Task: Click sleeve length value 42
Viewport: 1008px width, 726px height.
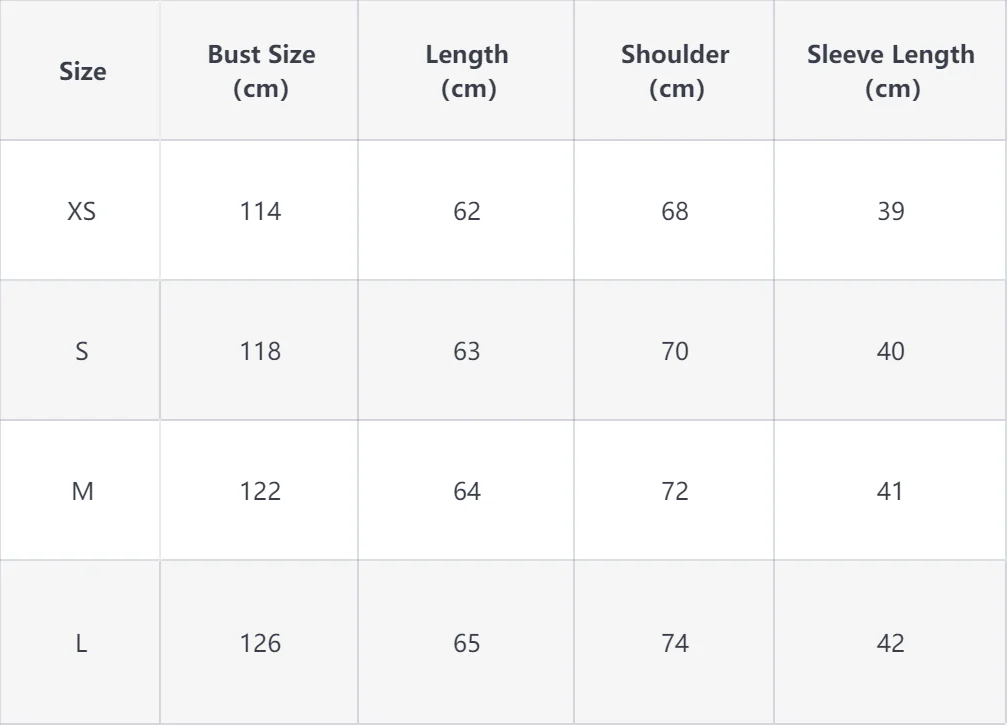Action: tap(891, 643)
